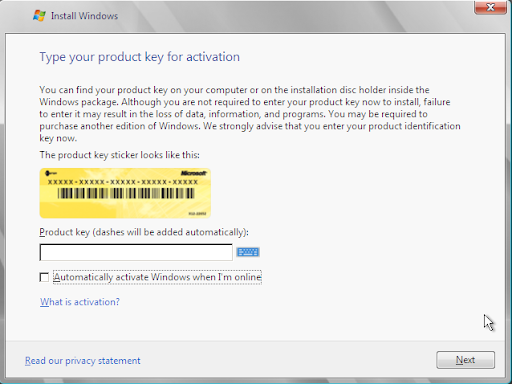Click the explanatory paragraph about product key
The height and width of the screenshot is (384, 512).
pos(250,114)
